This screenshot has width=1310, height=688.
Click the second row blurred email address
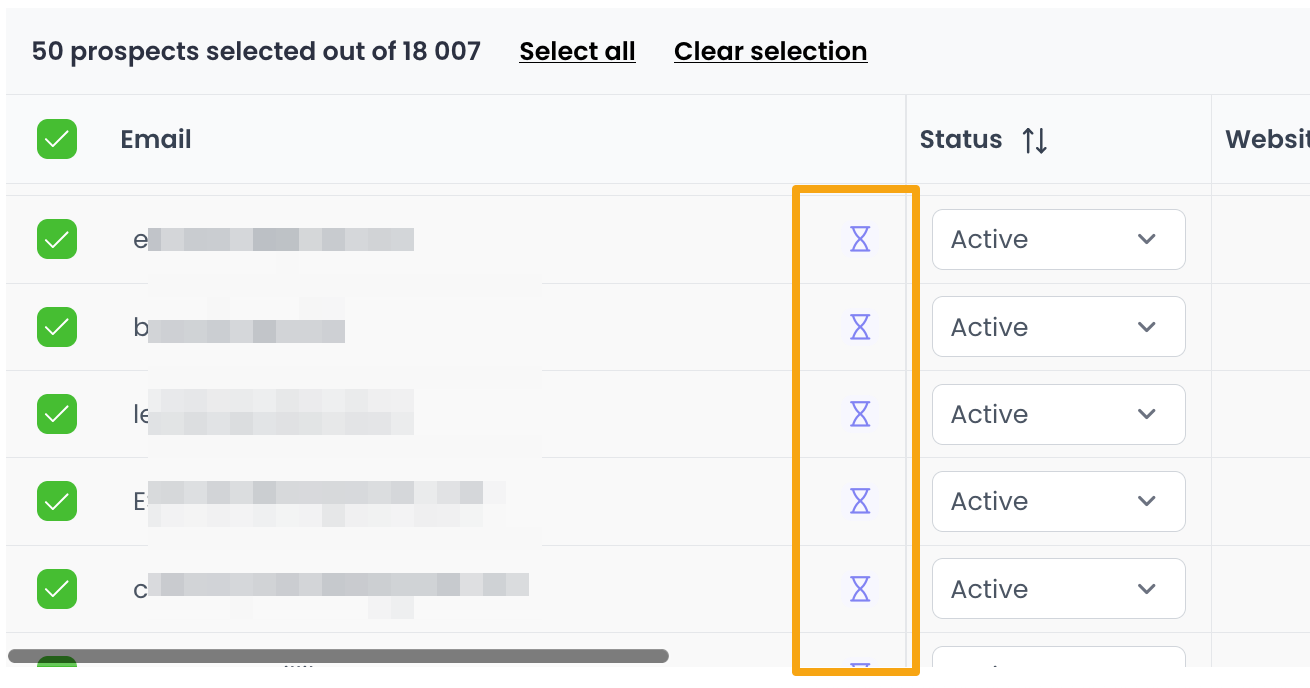pos(245,328)
